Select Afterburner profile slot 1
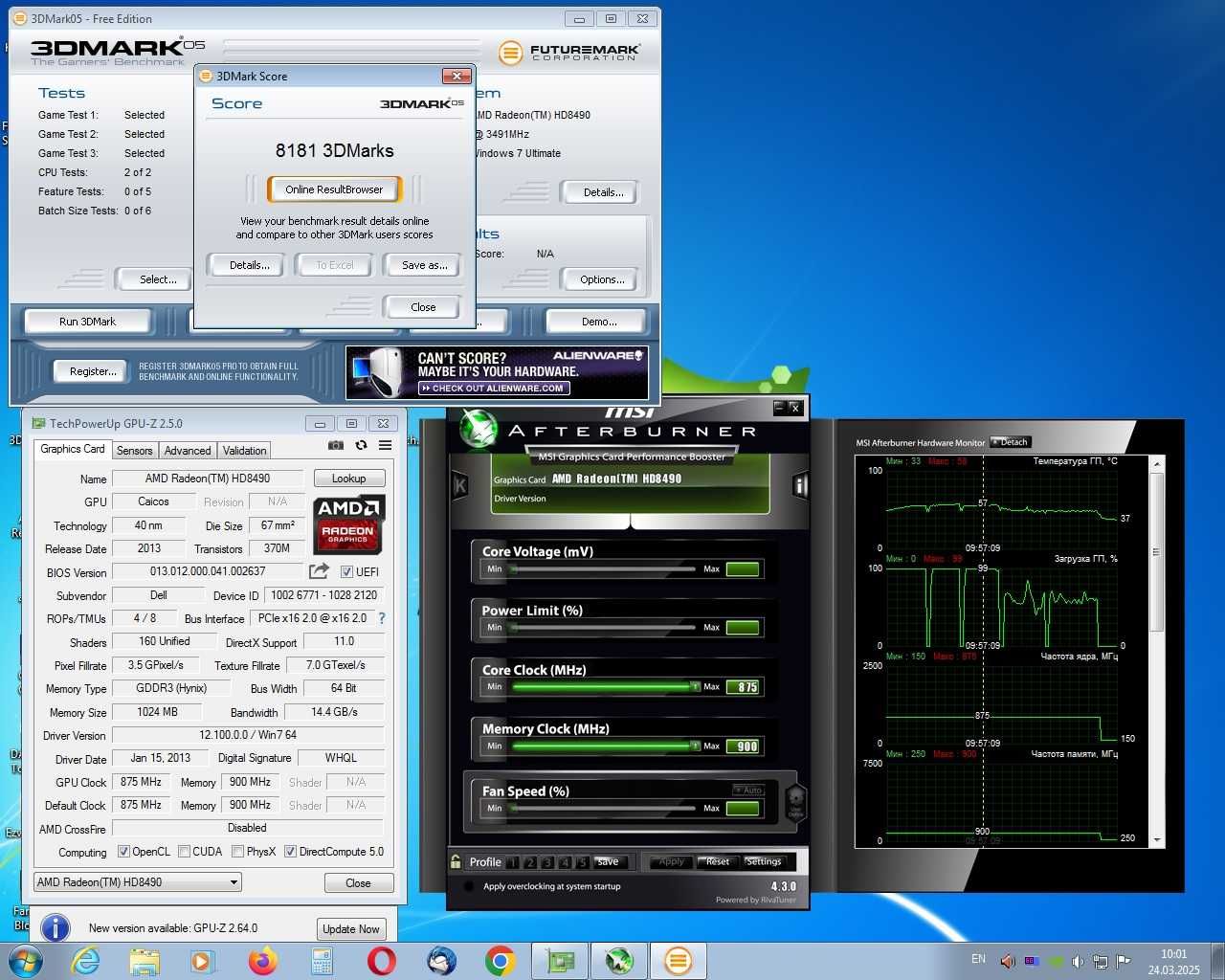This screenshot has height=980, width=1225. (513, 862)
